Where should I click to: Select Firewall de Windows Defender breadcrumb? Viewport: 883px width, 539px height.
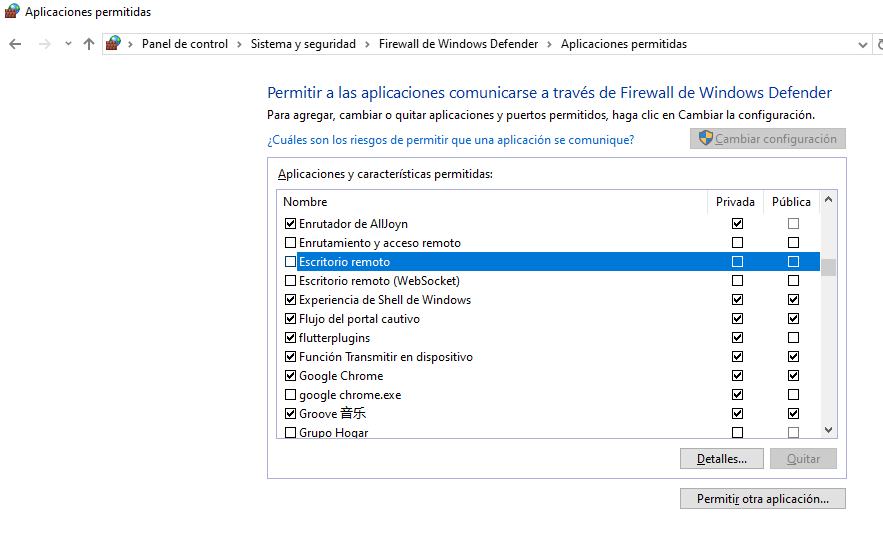click(x=458, y=44)
